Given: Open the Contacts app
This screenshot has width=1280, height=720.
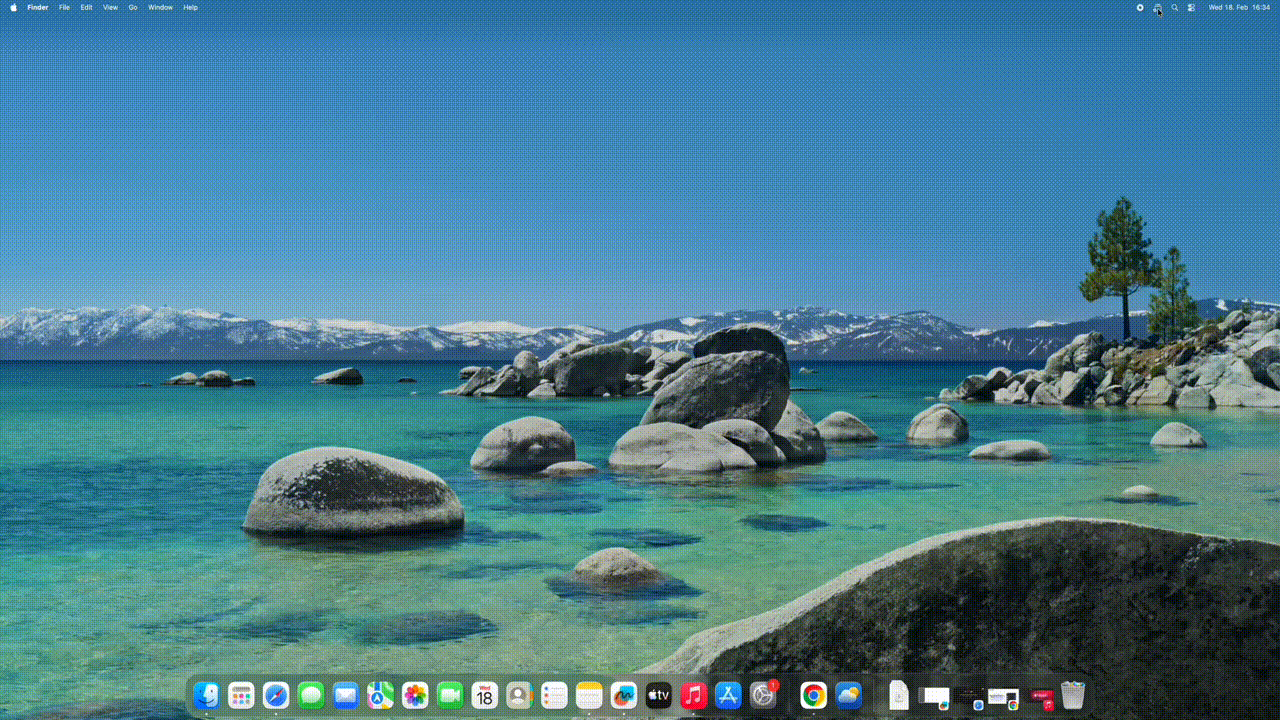Looking at the screenshot, I should click(x=518, y=695).
